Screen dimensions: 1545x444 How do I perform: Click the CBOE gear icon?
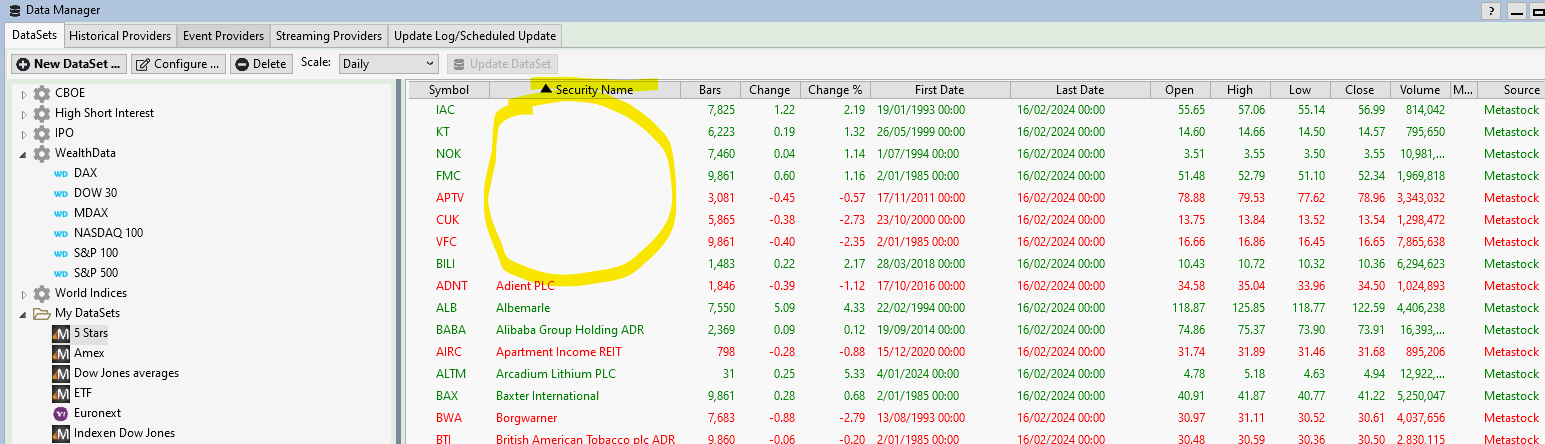41,93
